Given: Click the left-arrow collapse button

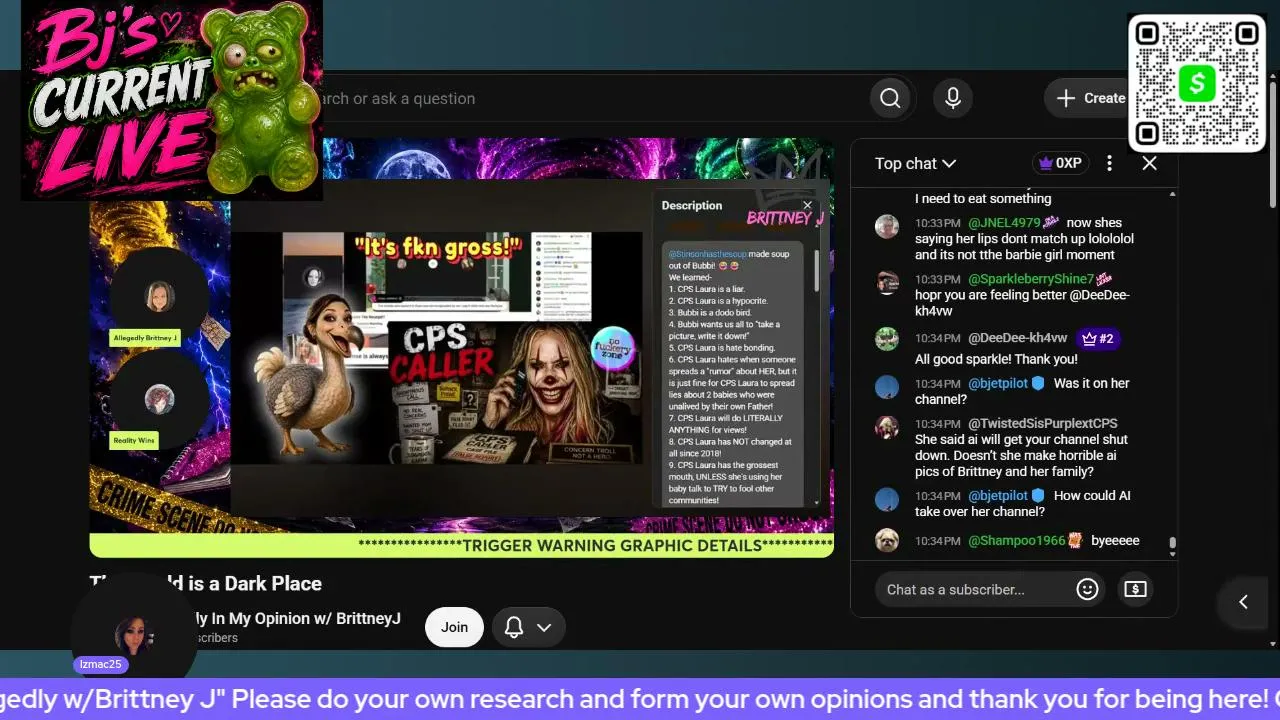Looking at the screenshot, I should point(1243,601).
